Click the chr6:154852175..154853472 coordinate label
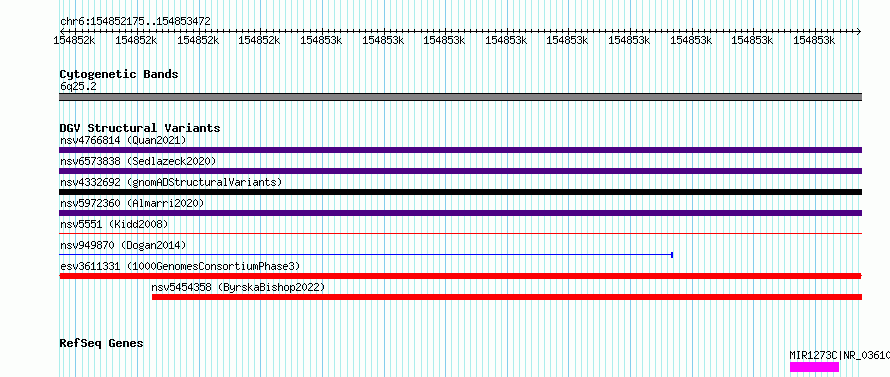 point(135,22)
